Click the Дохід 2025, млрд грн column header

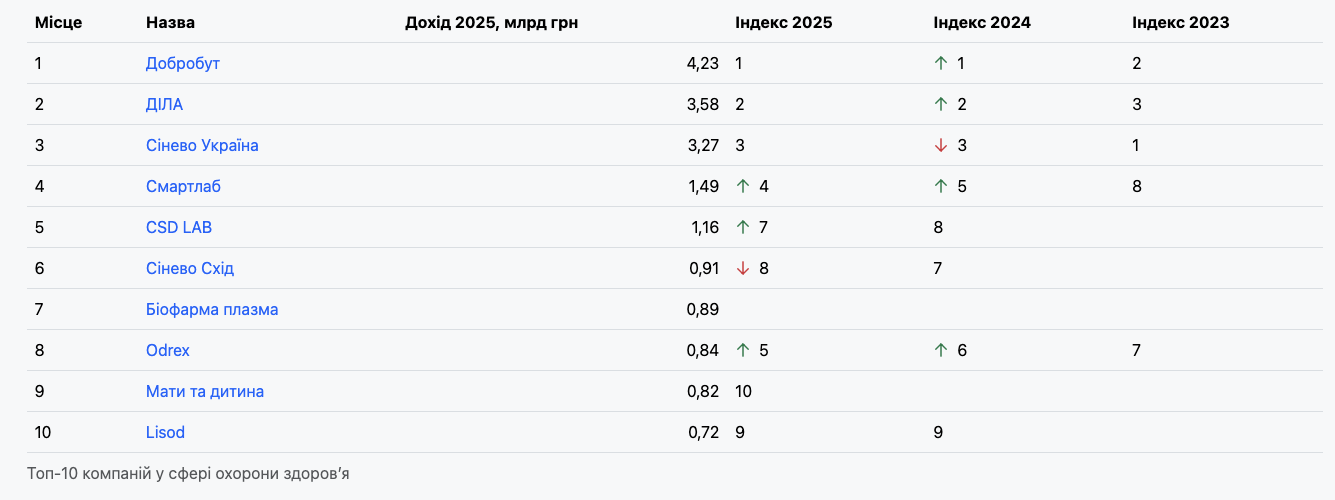point(491,22)
